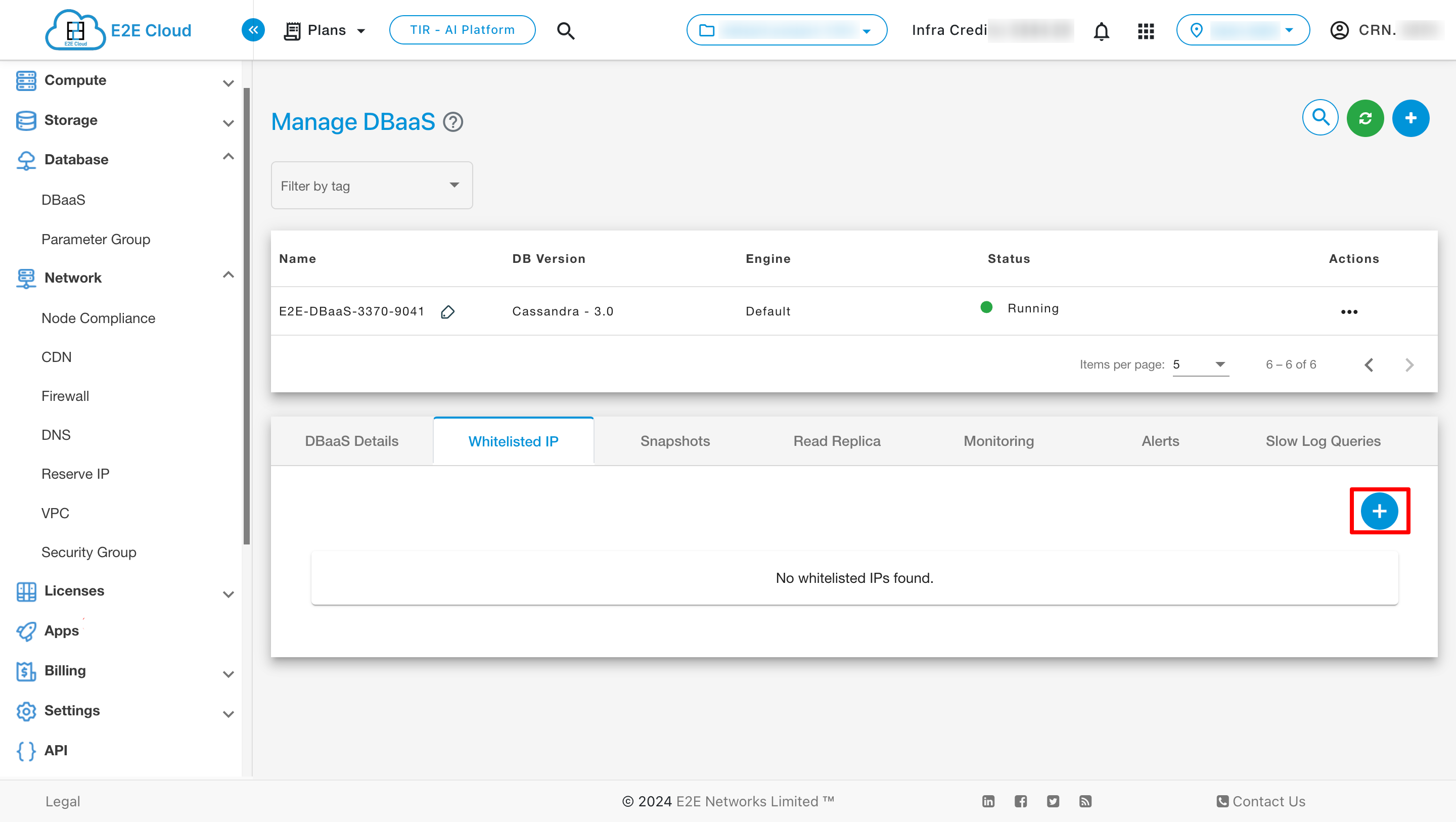Image resolution: width=1456 pixels, height=822 pixels.
Task: Open Twitter link in footer
Action: tap(1053, 801)
